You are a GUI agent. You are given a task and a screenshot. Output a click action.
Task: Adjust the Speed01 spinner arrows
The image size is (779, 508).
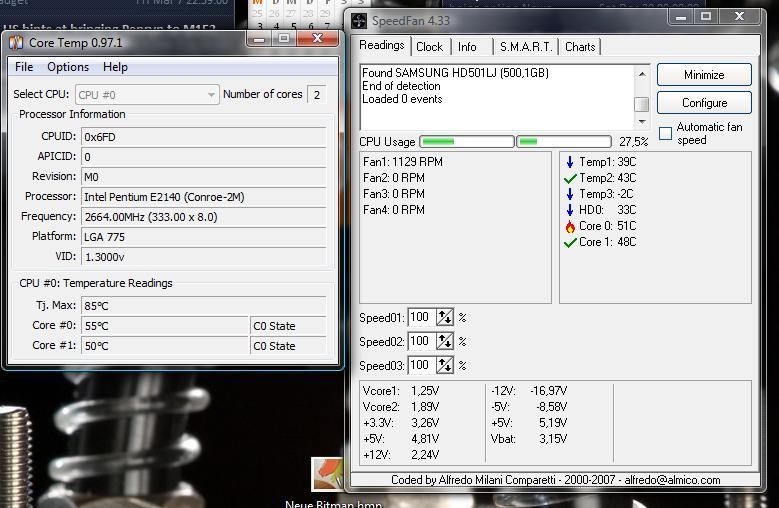[x=445, y=317]
